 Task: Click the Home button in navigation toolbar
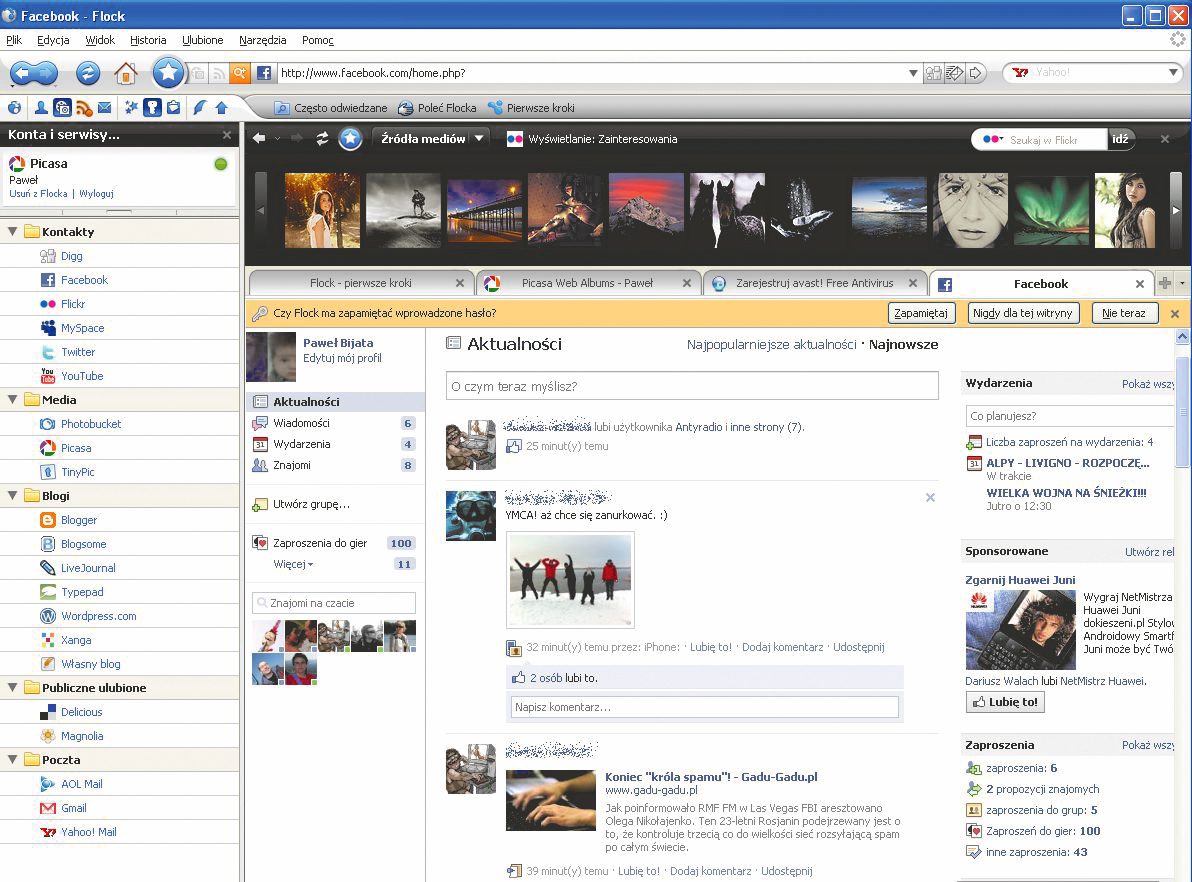[125, 73]
